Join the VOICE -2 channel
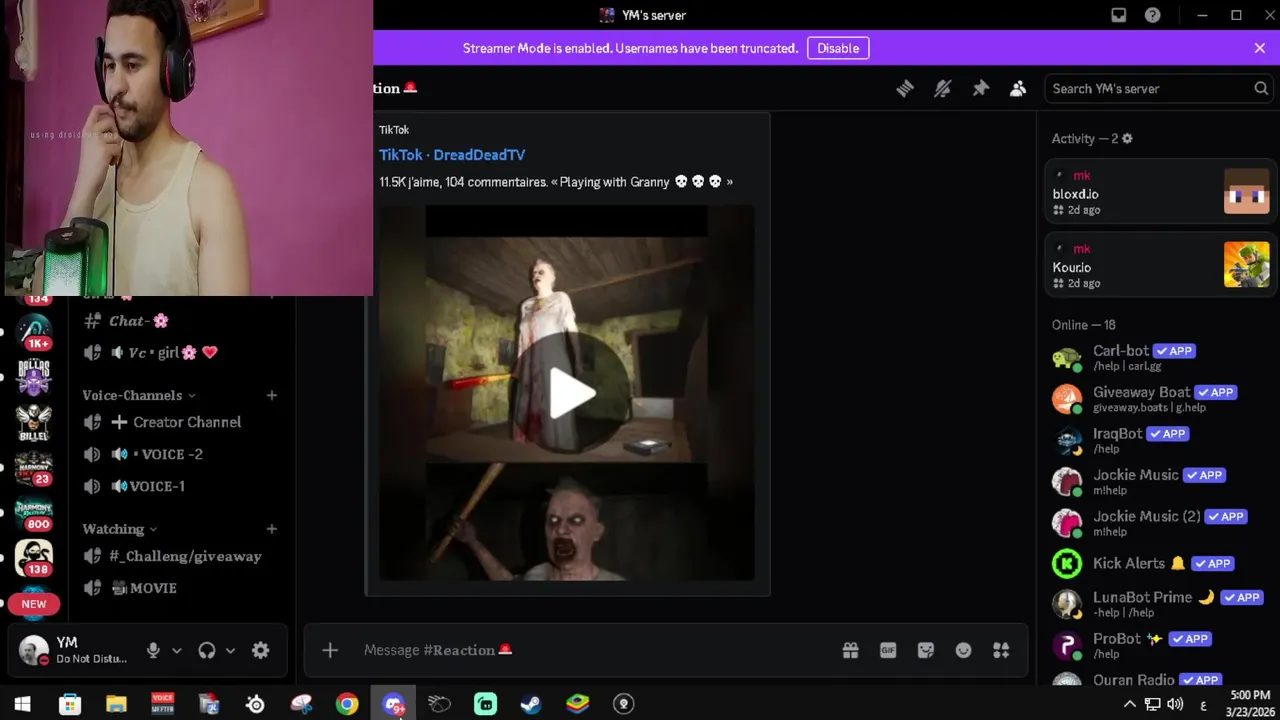1280x720 pixels. [180, 454]
